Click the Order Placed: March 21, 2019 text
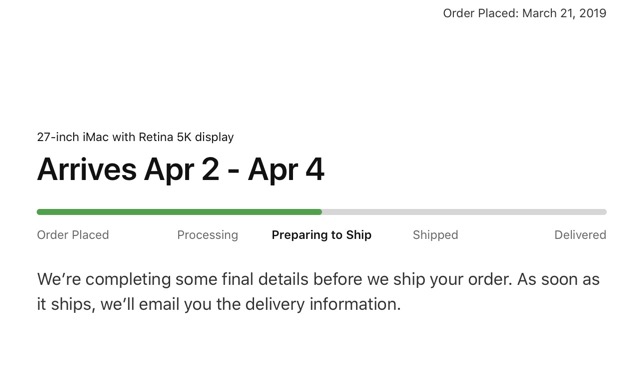The image size is (641, 370). pyautogui.click(x=524, y=13)
